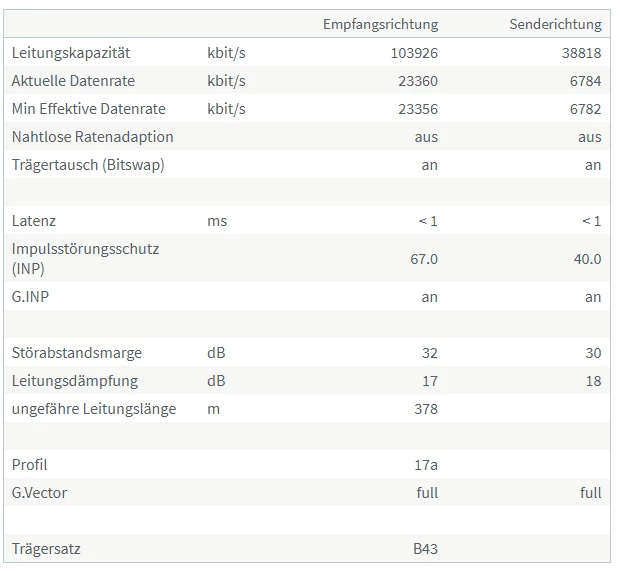Click the G.INP row label
The height and width of the screenshot is (571, 620).
click(x=31, y=297)
